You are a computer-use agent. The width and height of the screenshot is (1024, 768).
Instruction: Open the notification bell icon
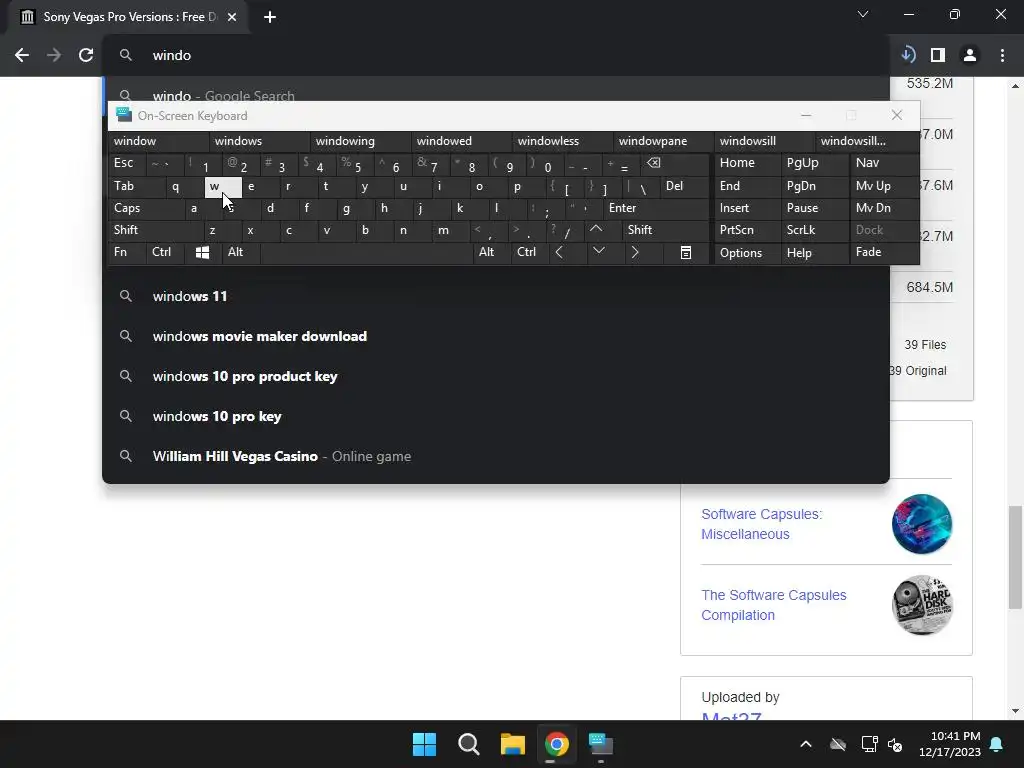[x=997, y=744]
